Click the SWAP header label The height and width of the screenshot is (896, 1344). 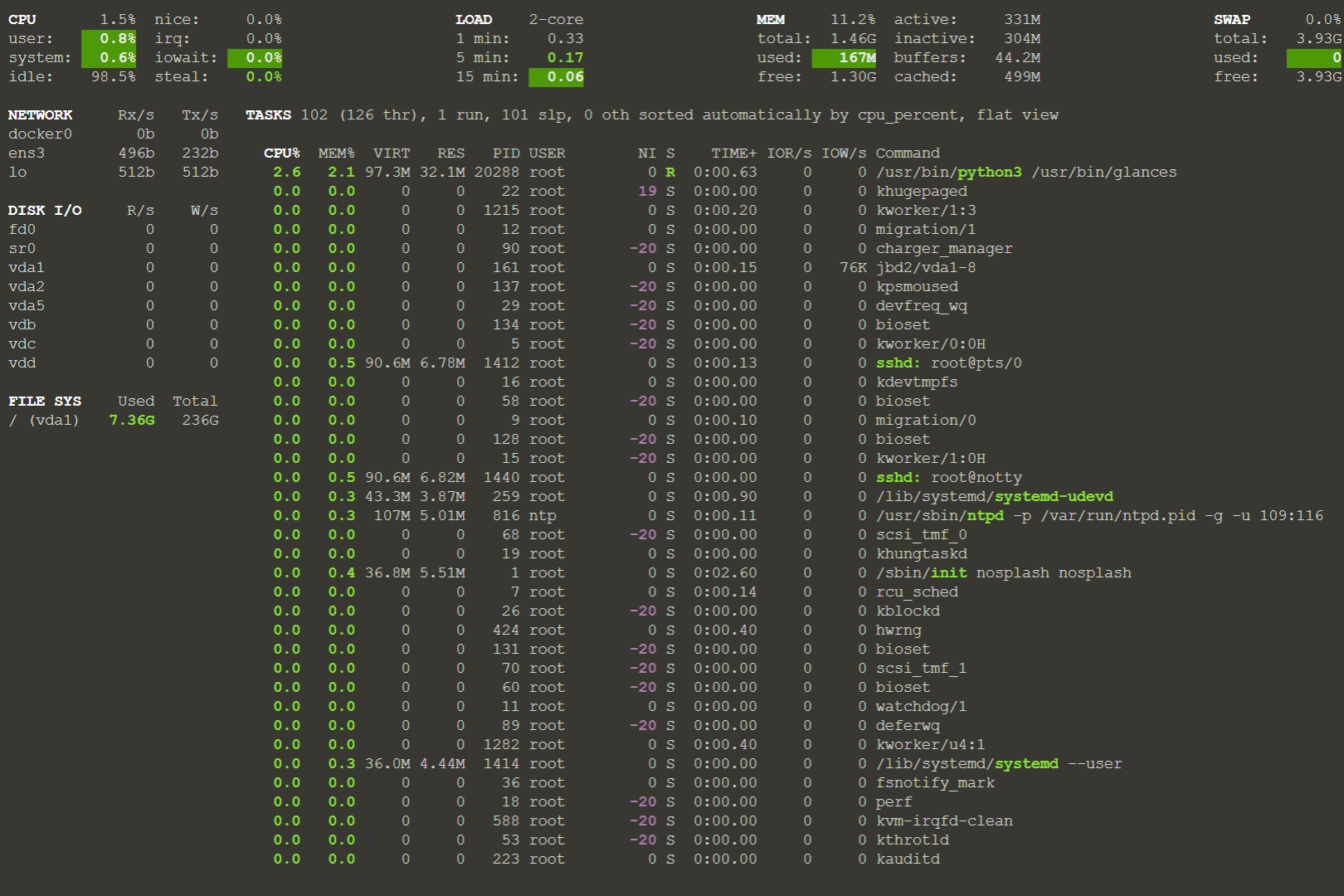[1232, 19]
